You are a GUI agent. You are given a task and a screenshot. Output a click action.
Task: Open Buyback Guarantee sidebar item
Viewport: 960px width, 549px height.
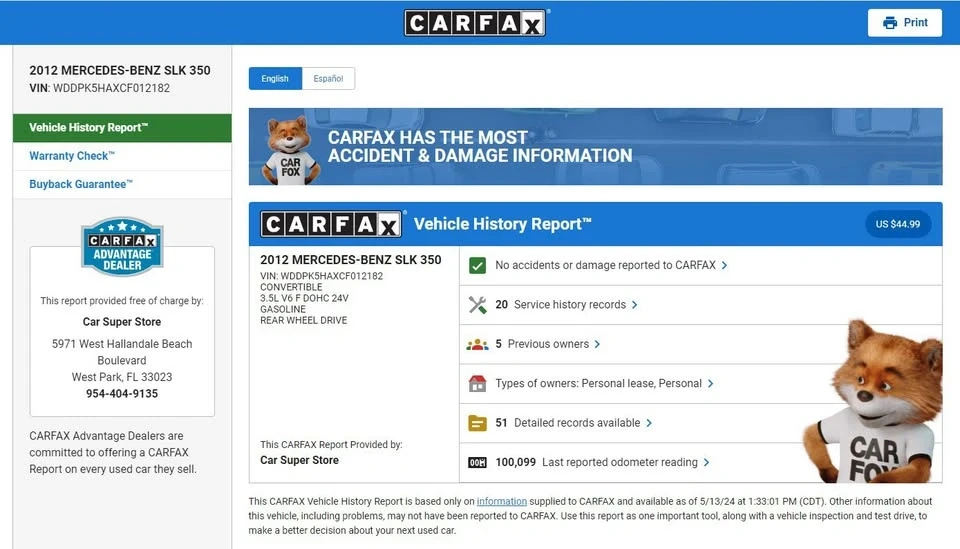pyautogui.click(x=122, y=184)
